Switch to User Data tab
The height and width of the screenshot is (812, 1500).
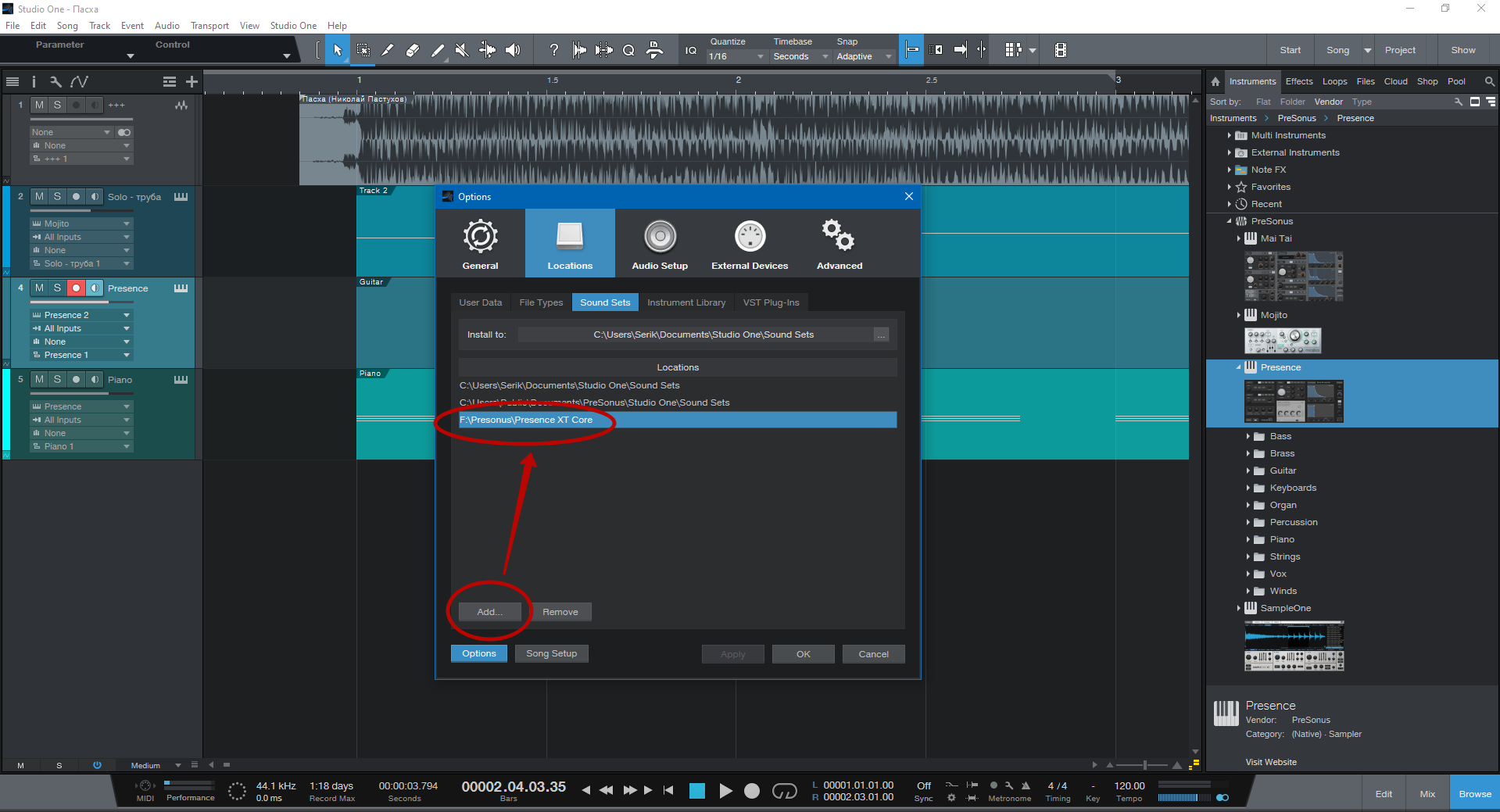[481, 302]
